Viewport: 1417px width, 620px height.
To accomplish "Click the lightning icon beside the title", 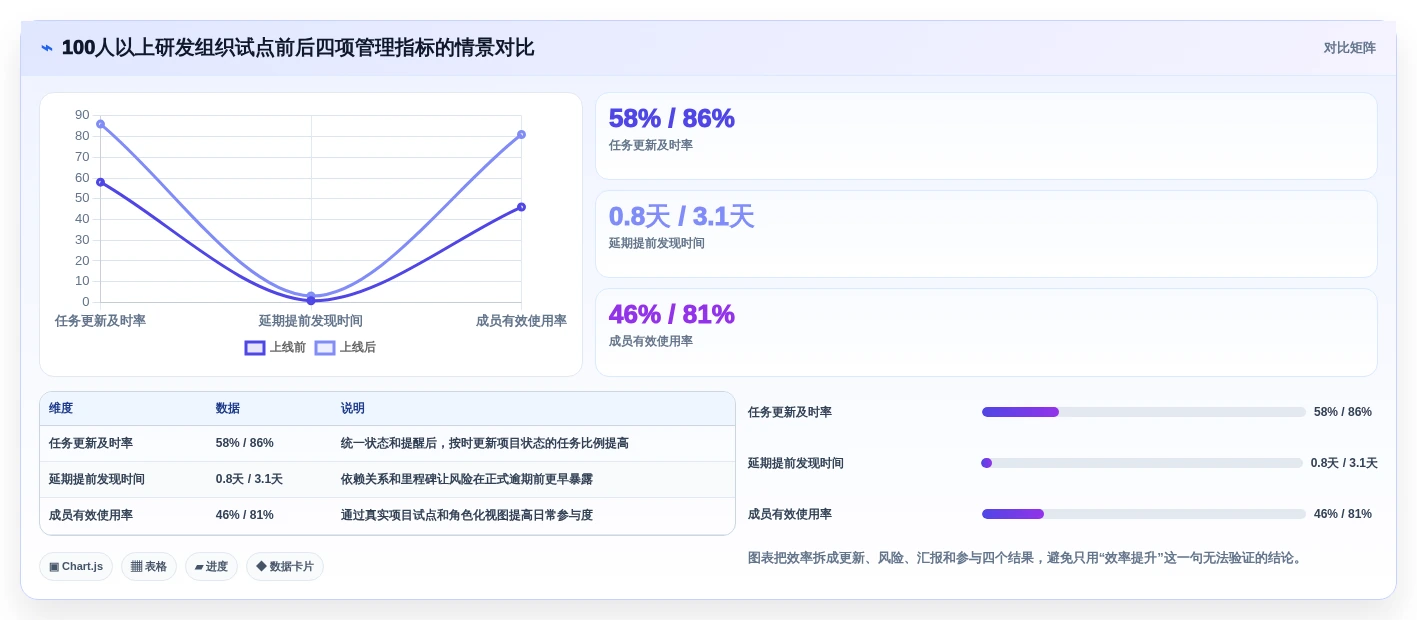I will (47, 48).
